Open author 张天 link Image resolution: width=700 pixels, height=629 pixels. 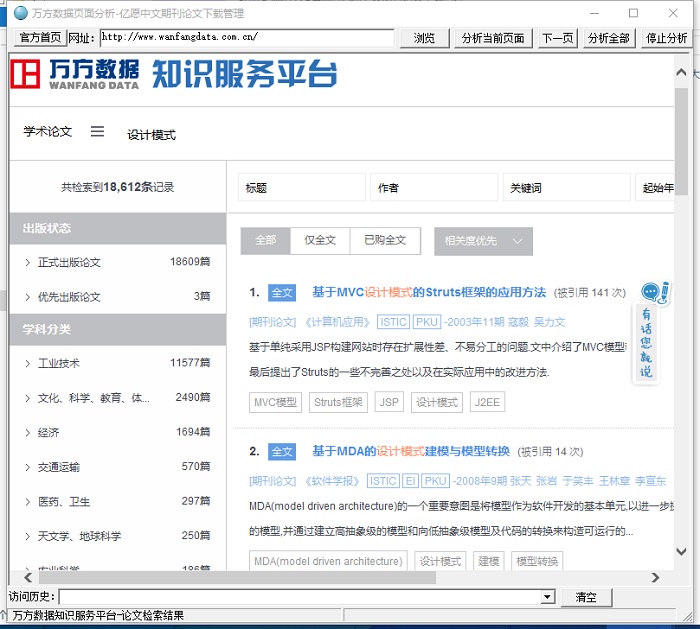[x=521, y=481]
